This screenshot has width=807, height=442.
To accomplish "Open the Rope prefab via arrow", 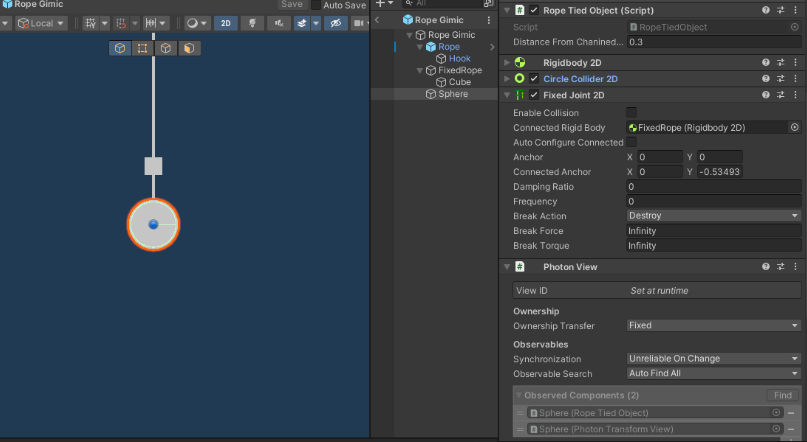I will 492,47.
